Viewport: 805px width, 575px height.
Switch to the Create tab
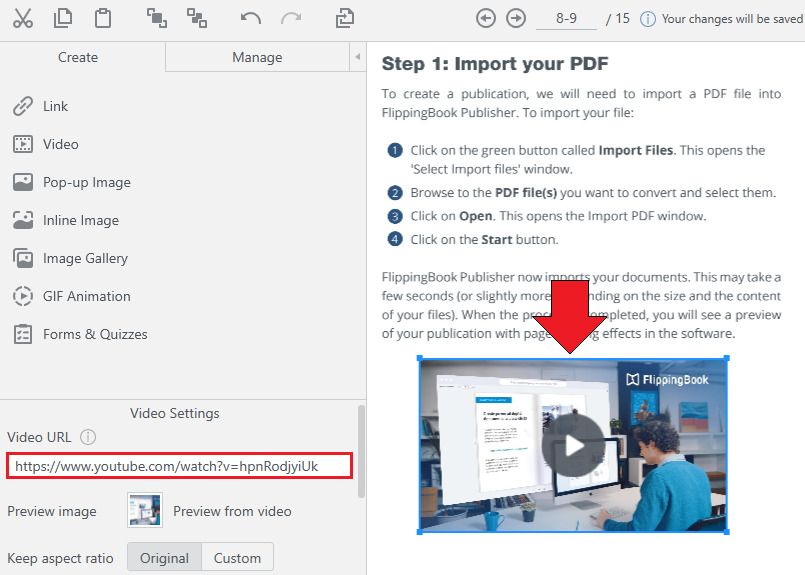tap(78, 57)
